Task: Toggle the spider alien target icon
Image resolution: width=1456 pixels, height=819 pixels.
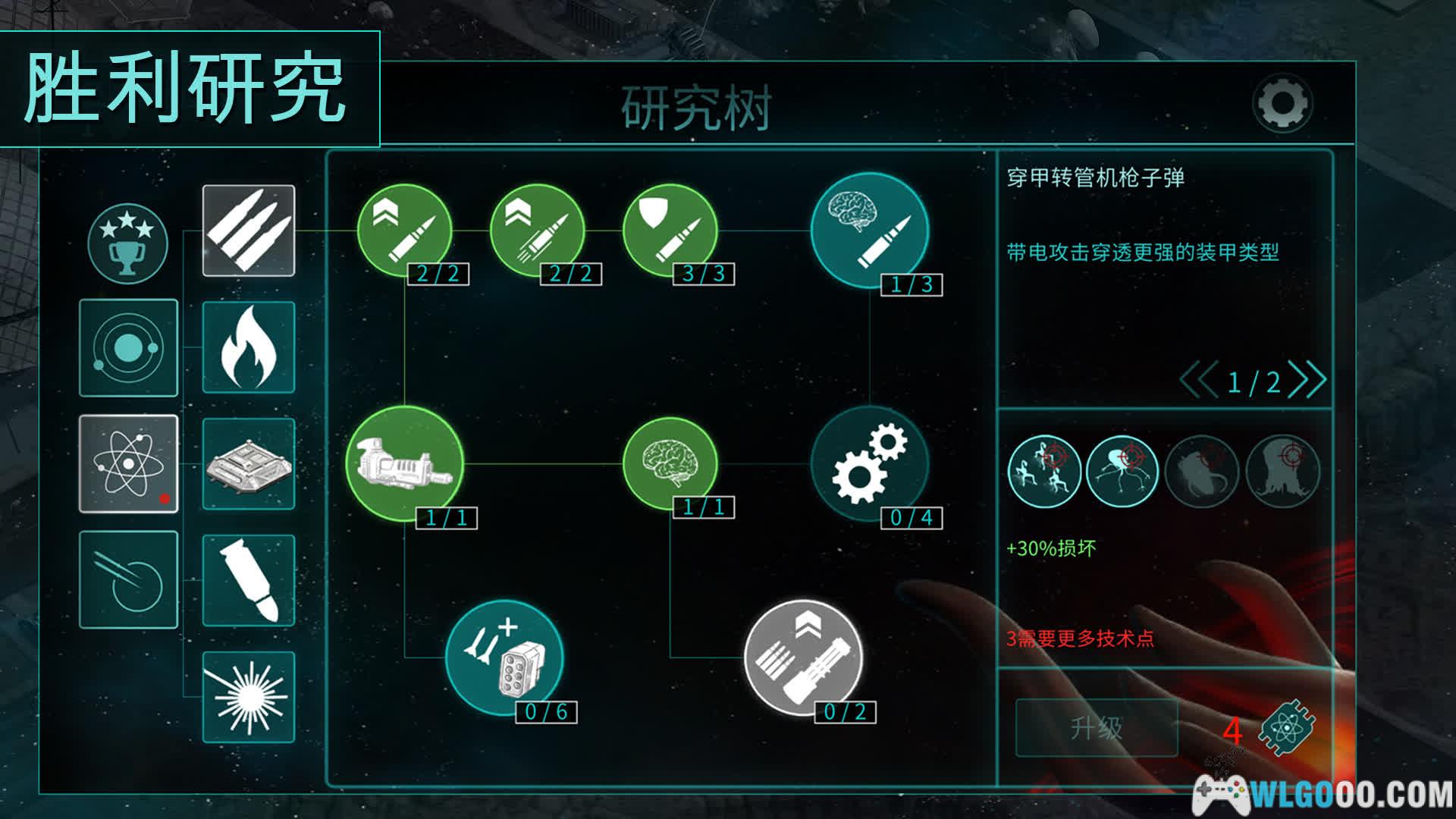Action: (x=1122, y=471)
